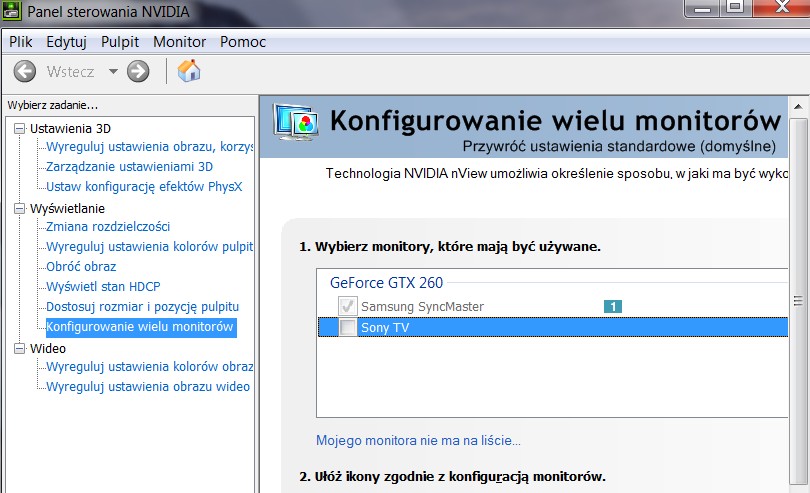Click the scrollbar up arrow
Image resolution: width=810 pixels, height=493 pixels.
tap(798, 106)
